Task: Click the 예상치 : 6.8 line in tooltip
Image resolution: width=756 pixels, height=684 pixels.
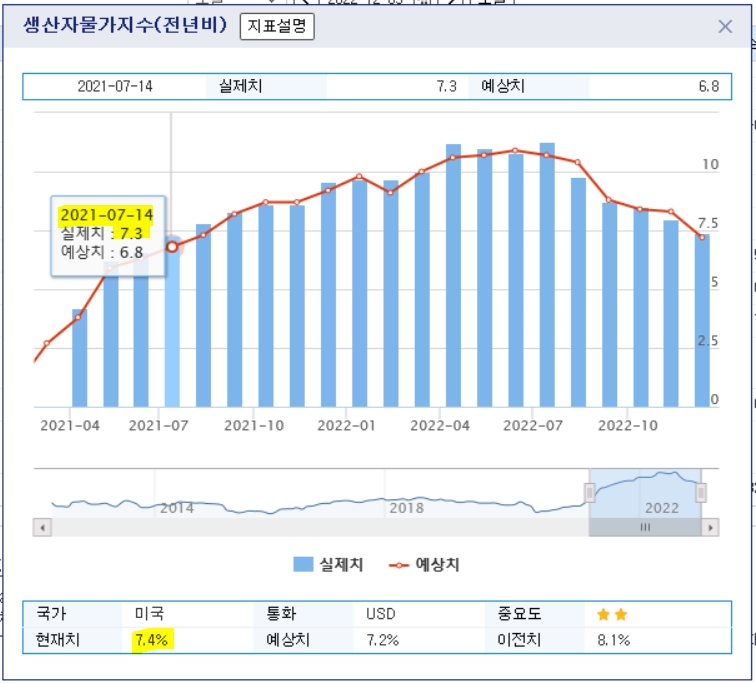Action: (102, 252)
